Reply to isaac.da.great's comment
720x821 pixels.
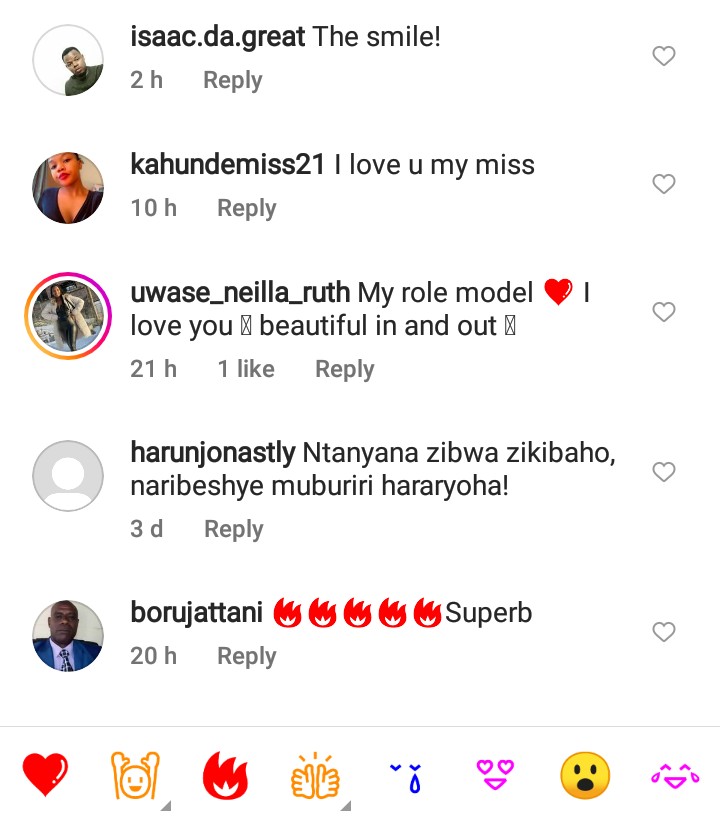pyautogui.click(x=232, y=80)
